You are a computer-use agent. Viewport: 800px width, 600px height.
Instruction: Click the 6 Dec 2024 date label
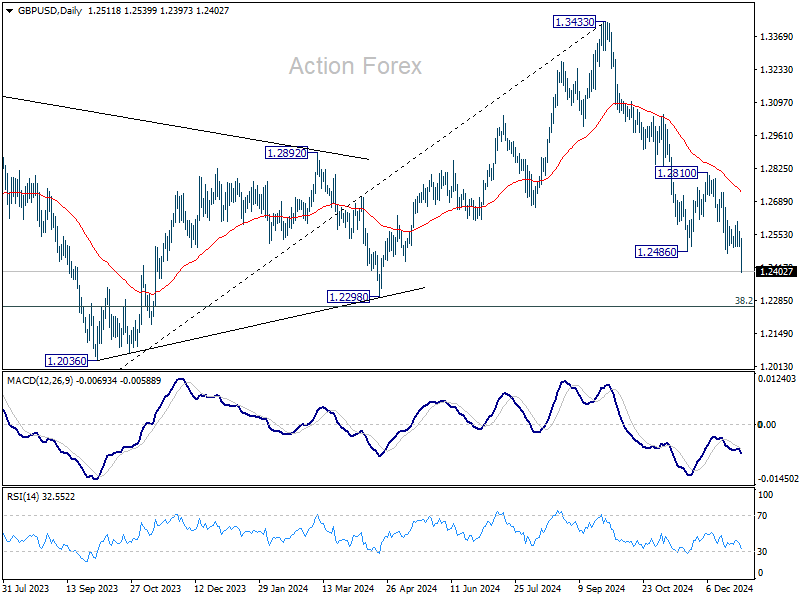(730, 588)
